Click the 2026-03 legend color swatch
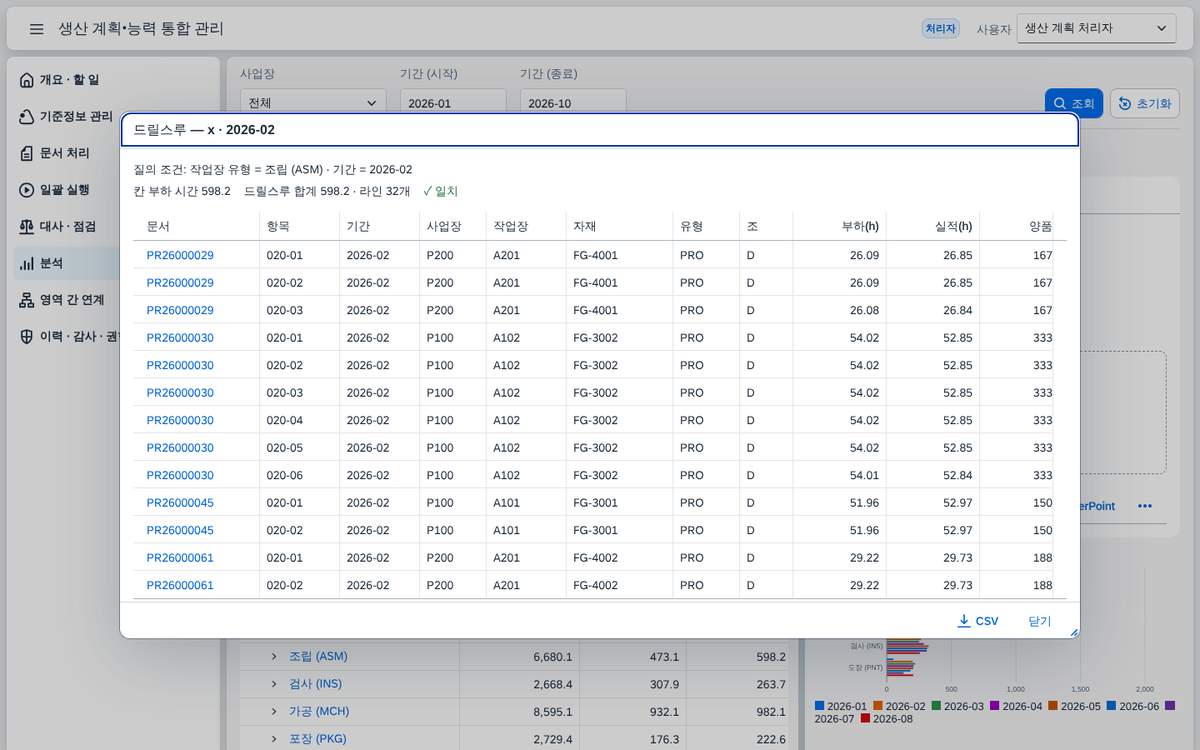This screenshot has width=1200, height=750. 936,706
